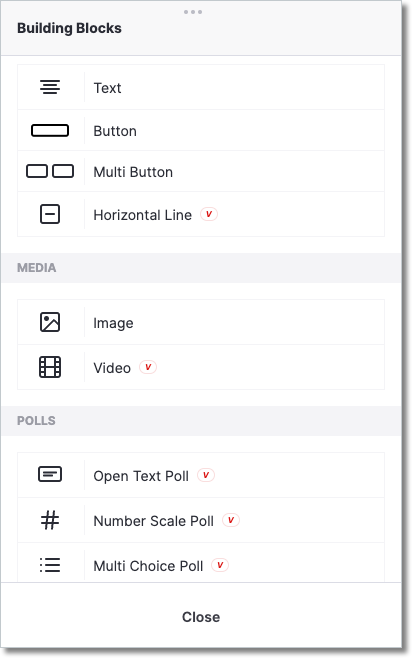Click the three-dot drag handle at top
This screenshot has height=658, width=412.
[193, 12]
